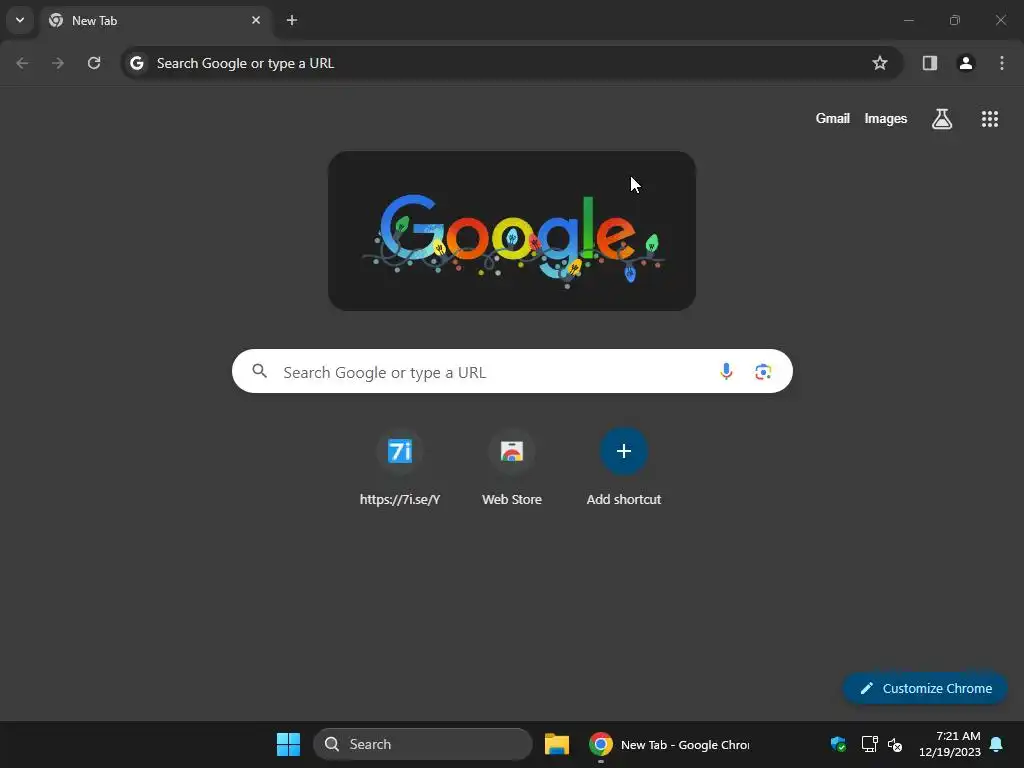Click the magnifier icon in search box

point(260,371)
